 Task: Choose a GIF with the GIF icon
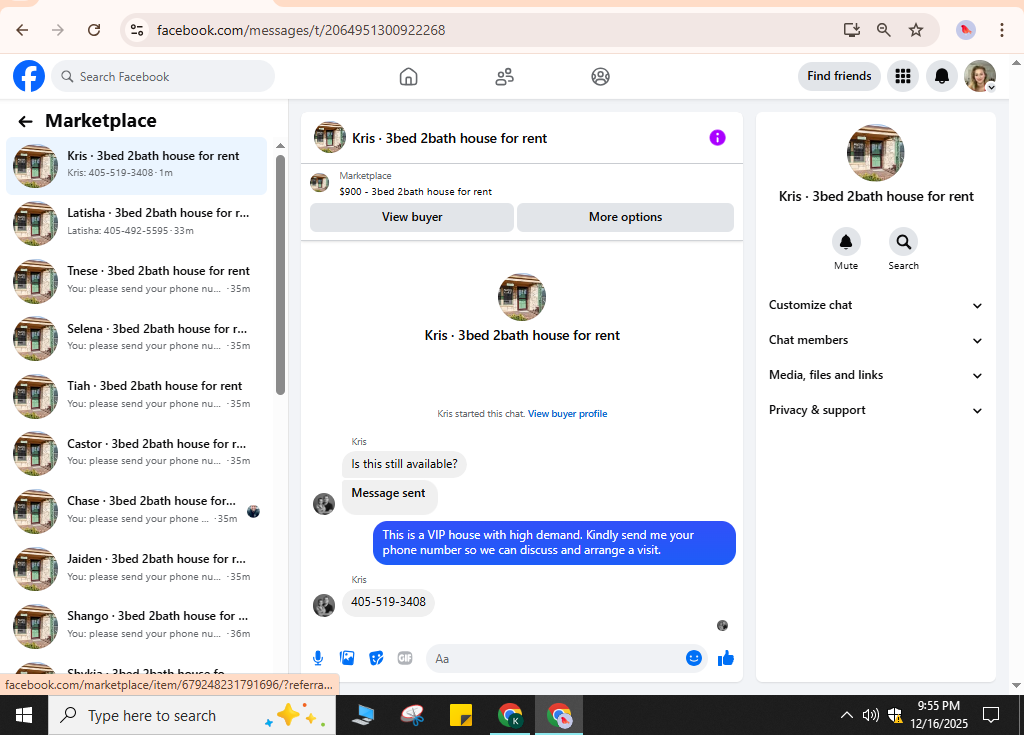pyautogui.click(x=405, y=658)
